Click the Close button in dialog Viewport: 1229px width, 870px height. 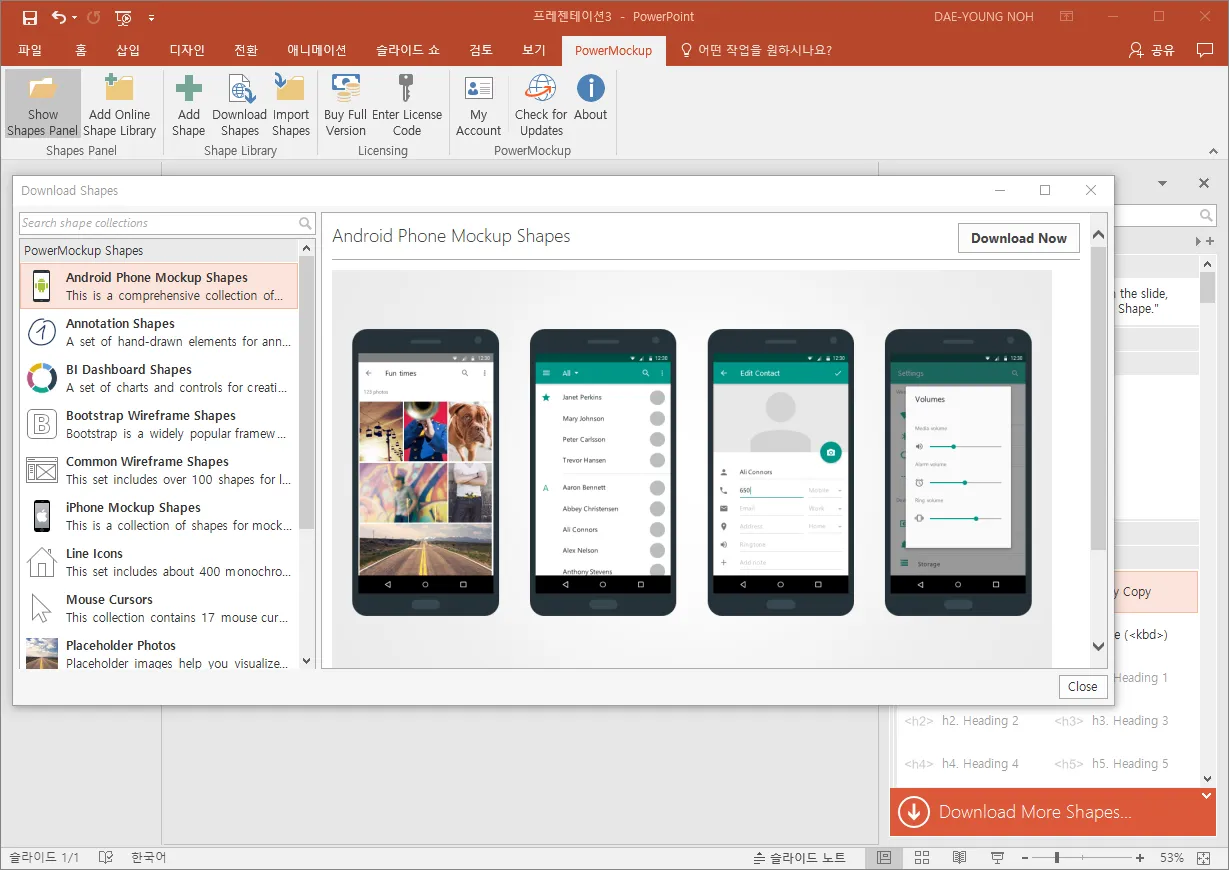click(x=1082, y=686)
